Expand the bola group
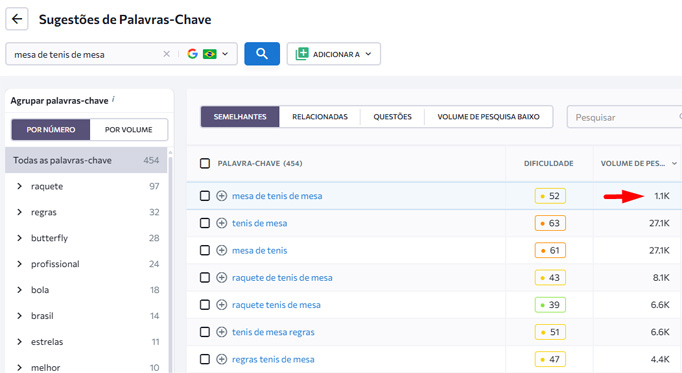 (19, 290)
